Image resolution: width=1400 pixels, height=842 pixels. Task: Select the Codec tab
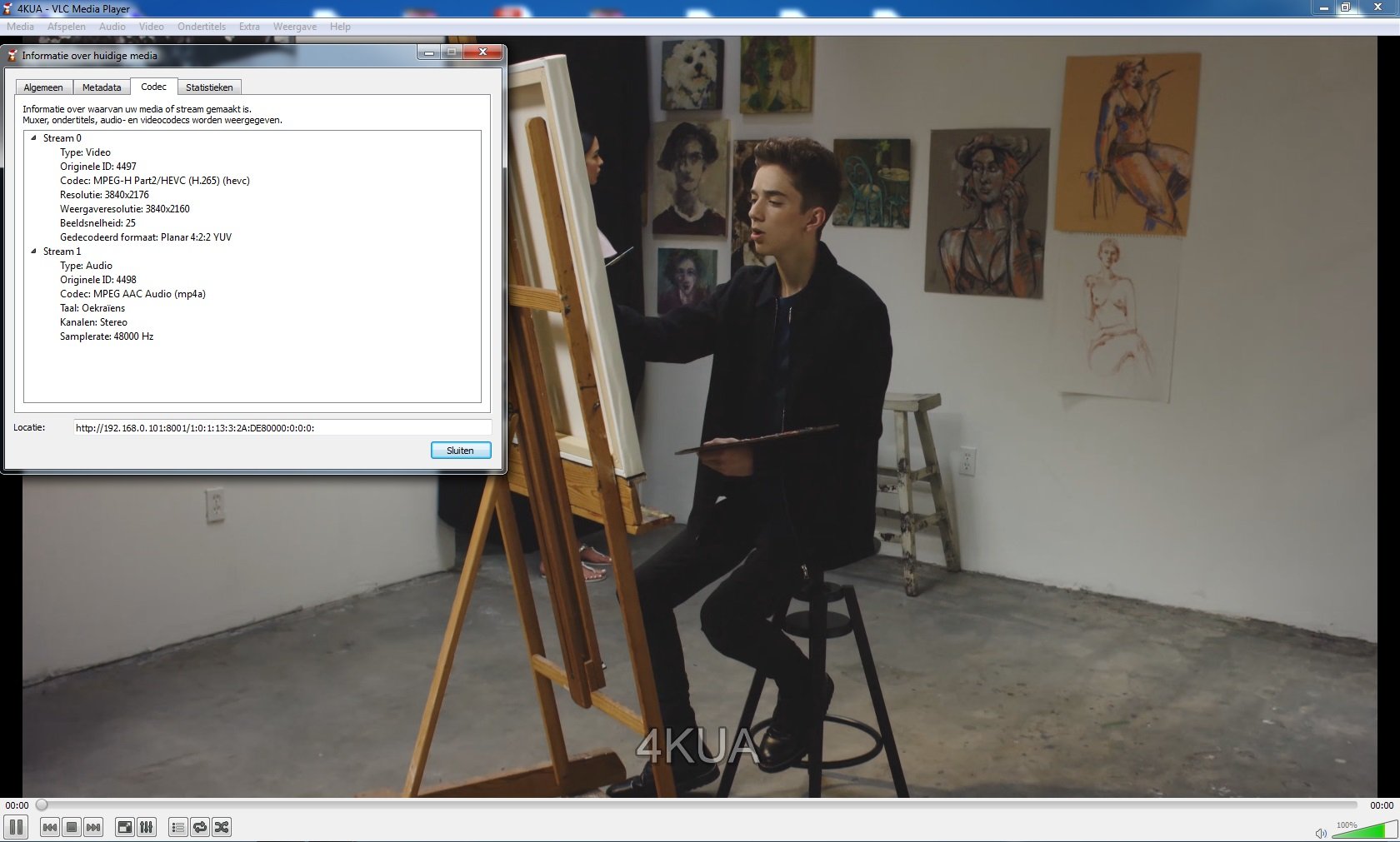[153, 87]
